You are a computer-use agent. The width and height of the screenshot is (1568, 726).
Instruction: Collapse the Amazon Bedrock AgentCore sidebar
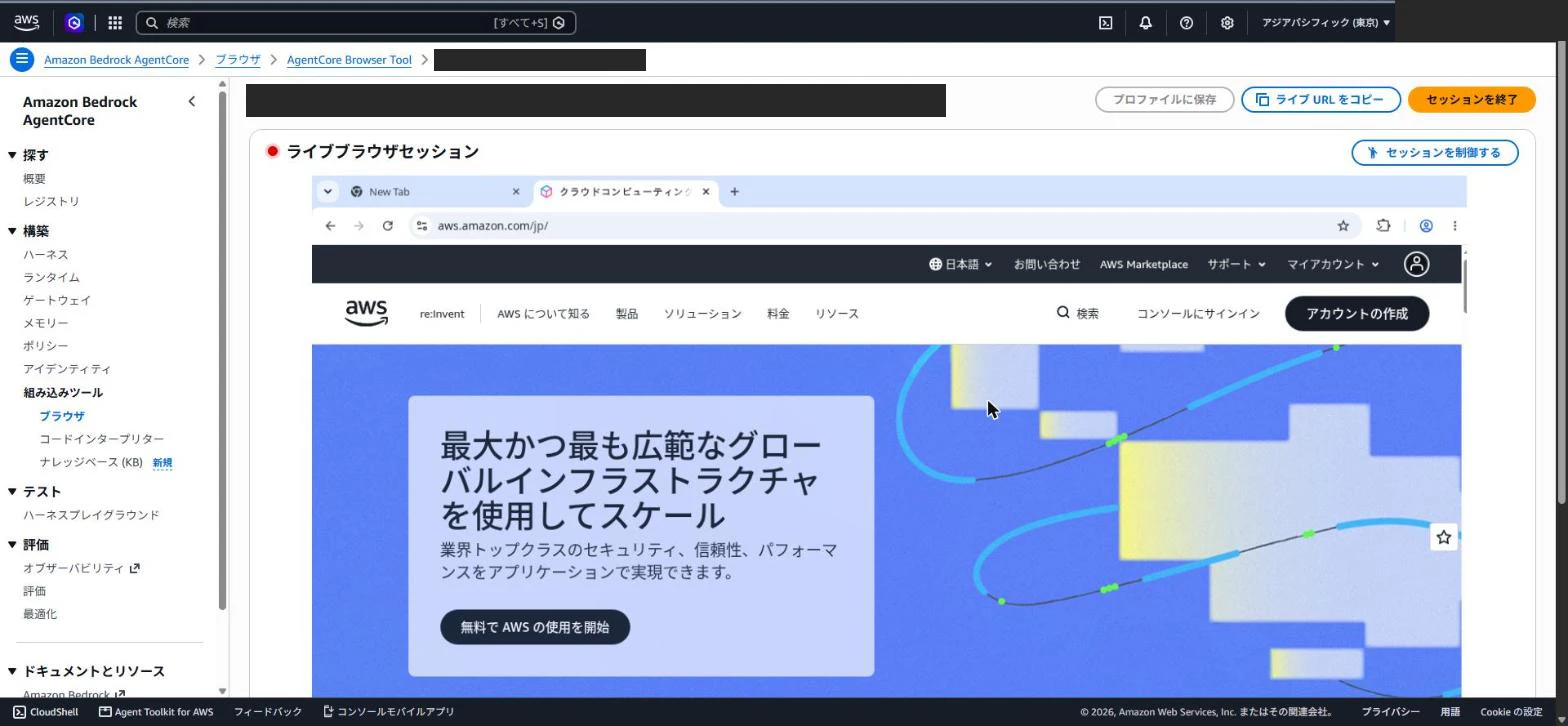tap(192, 101)
